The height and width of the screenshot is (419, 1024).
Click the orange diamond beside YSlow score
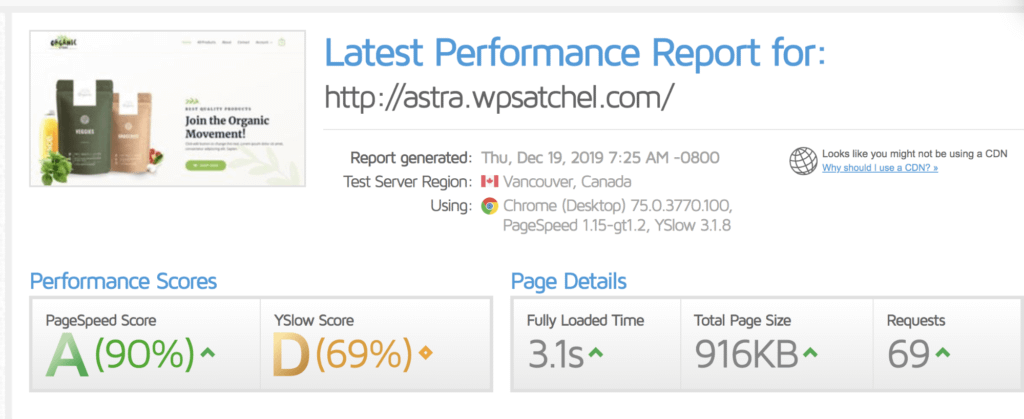(425, 351)
